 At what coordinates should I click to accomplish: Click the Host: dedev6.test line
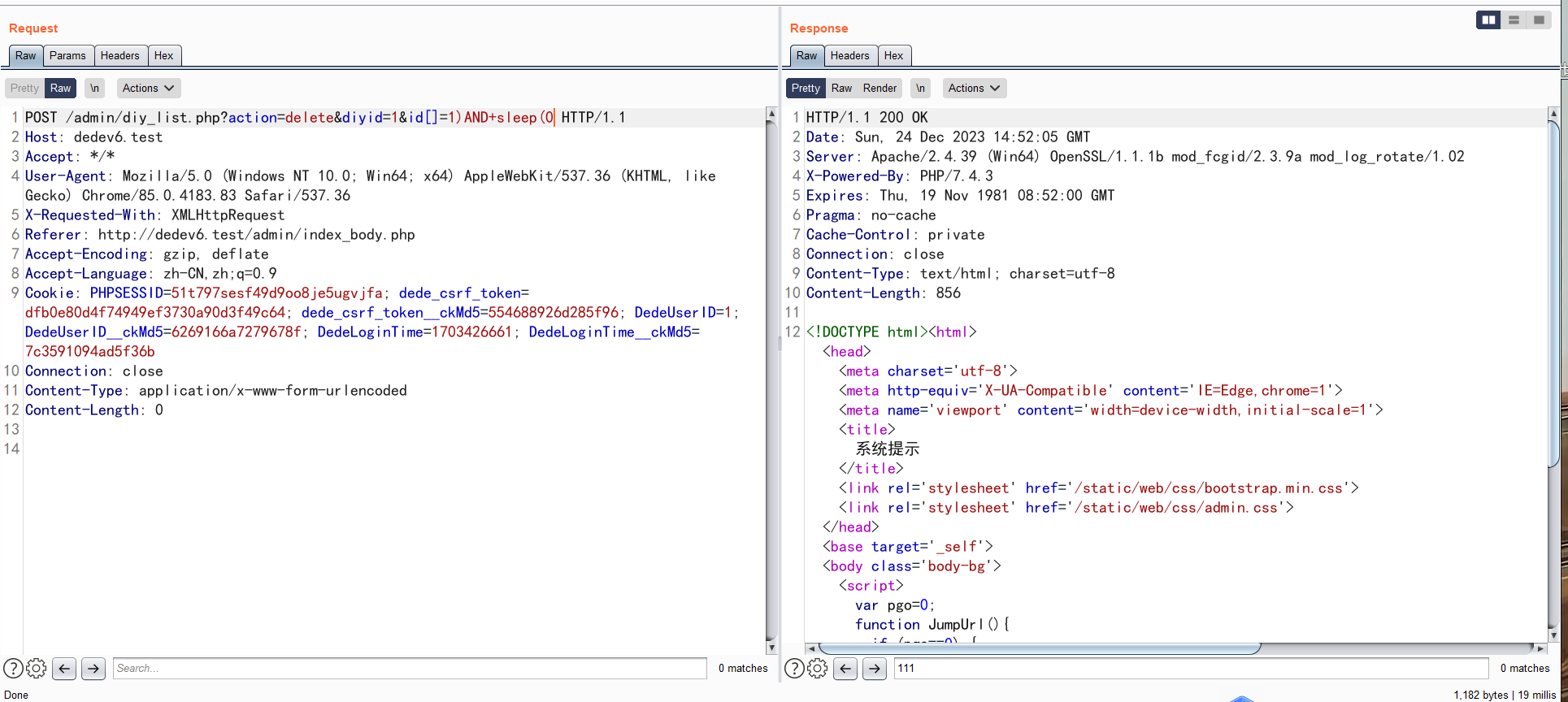[93, 137]
